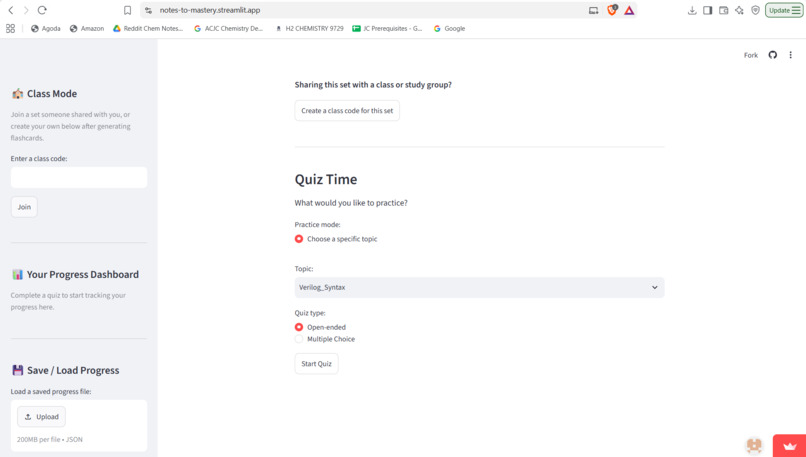This screenshot has width=806, height=457.
Task: Go forward using the browser forward arrow
Action: tap(26, 10)
